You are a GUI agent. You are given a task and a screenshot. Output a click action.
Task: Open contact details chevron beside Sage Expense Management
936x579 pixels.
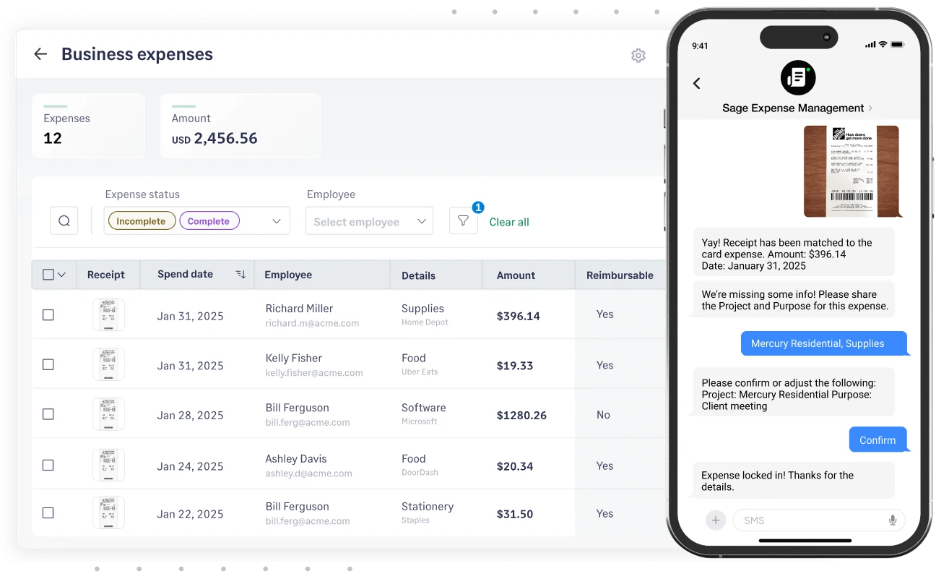coord(870,108)
